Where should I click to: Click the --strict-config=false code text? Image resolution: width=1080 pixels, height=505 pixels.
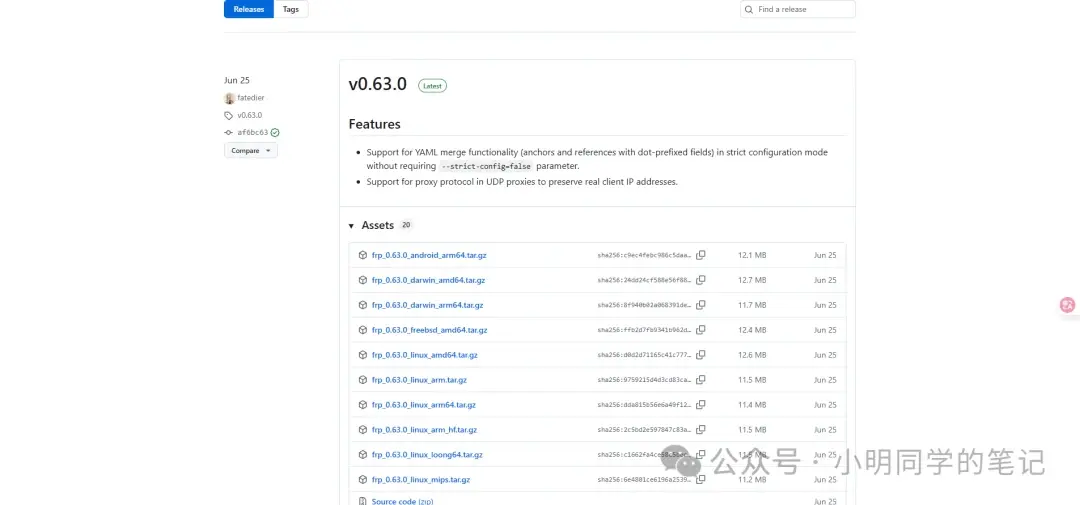point(486,166)
